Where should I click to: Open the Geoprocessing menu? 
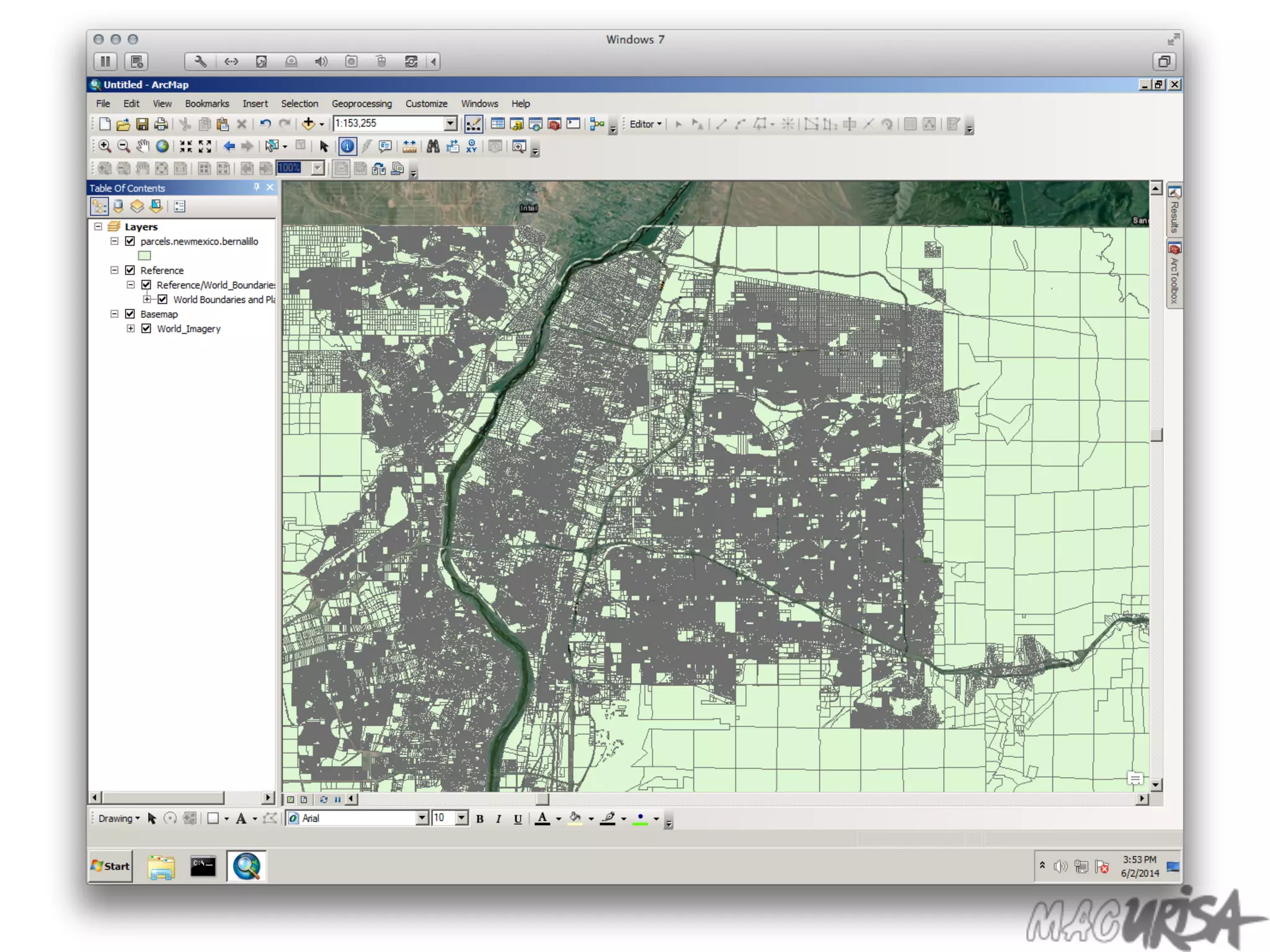pyautogui.click(x=362, y=104)
